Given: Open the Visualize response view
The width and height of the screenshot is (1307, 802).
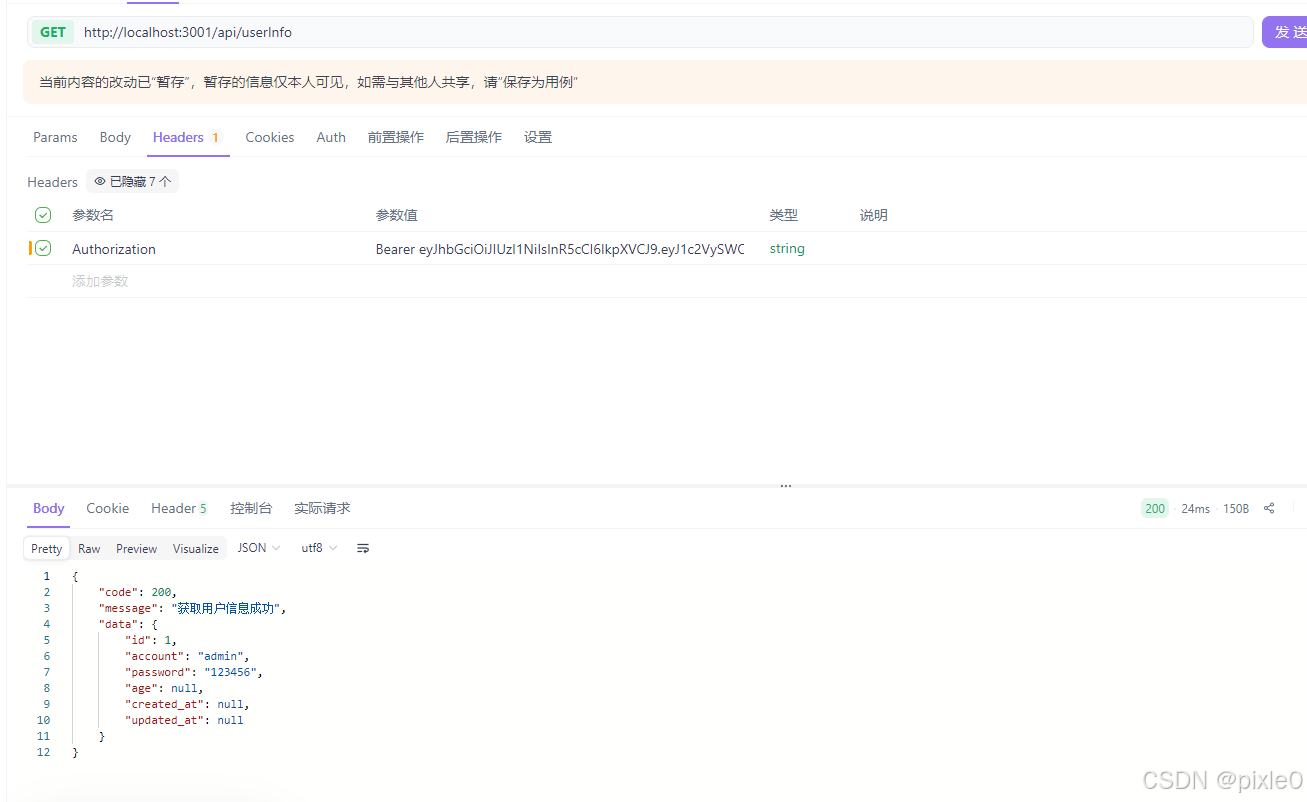Looking at the screenshot, I should 195,548.
